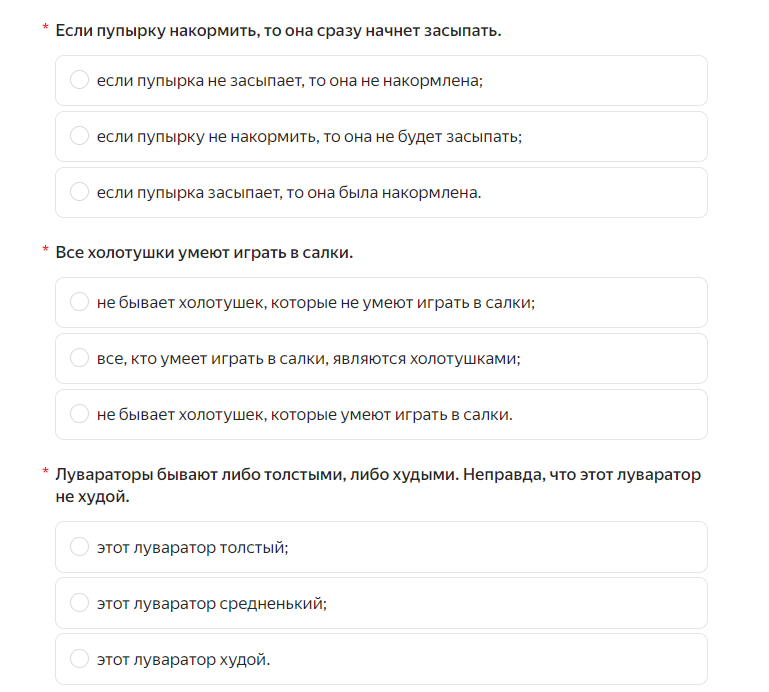
Task: Click answer text 'этот луваратор худой.'
Action: pyautogui.click(x=183, y=660)
